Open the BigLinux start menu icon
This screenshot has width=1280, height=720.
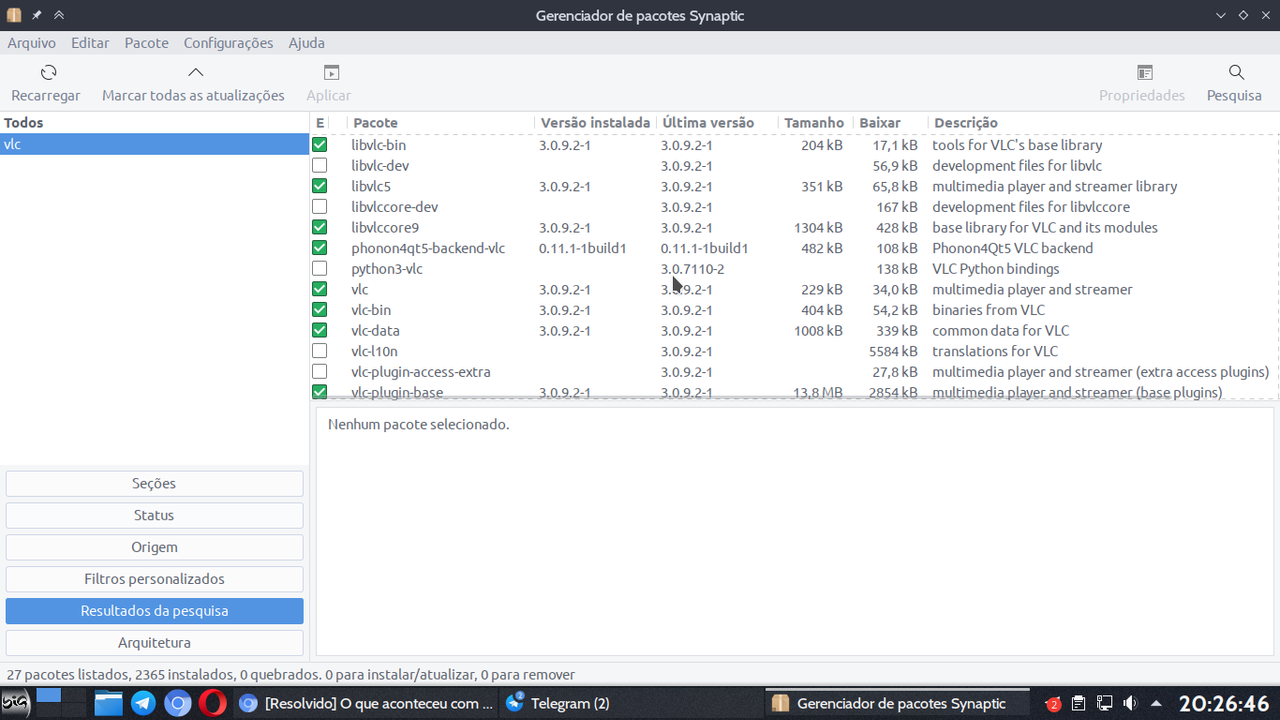(15, 703)
